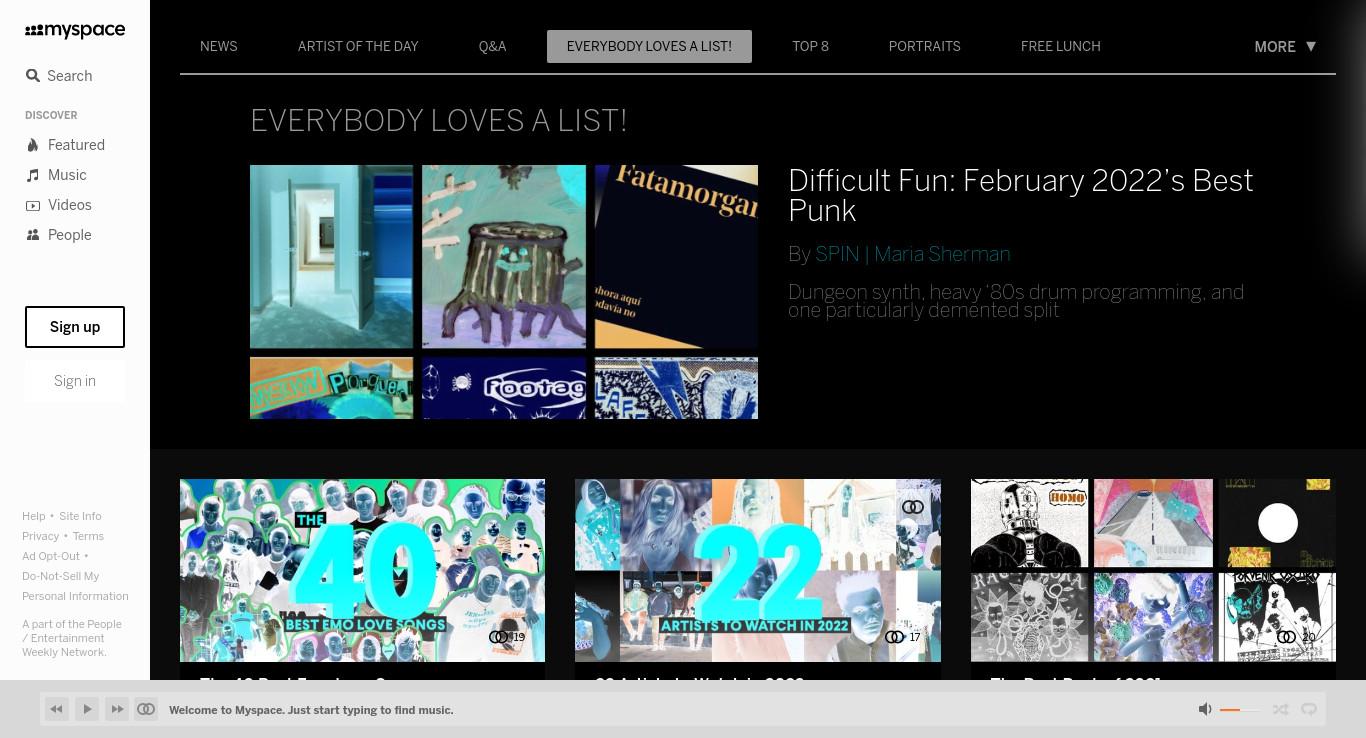This screenshot has width=1366, height=738.
Task: Open ARTIST OF THE DAY tab
Action: [358, 46]
